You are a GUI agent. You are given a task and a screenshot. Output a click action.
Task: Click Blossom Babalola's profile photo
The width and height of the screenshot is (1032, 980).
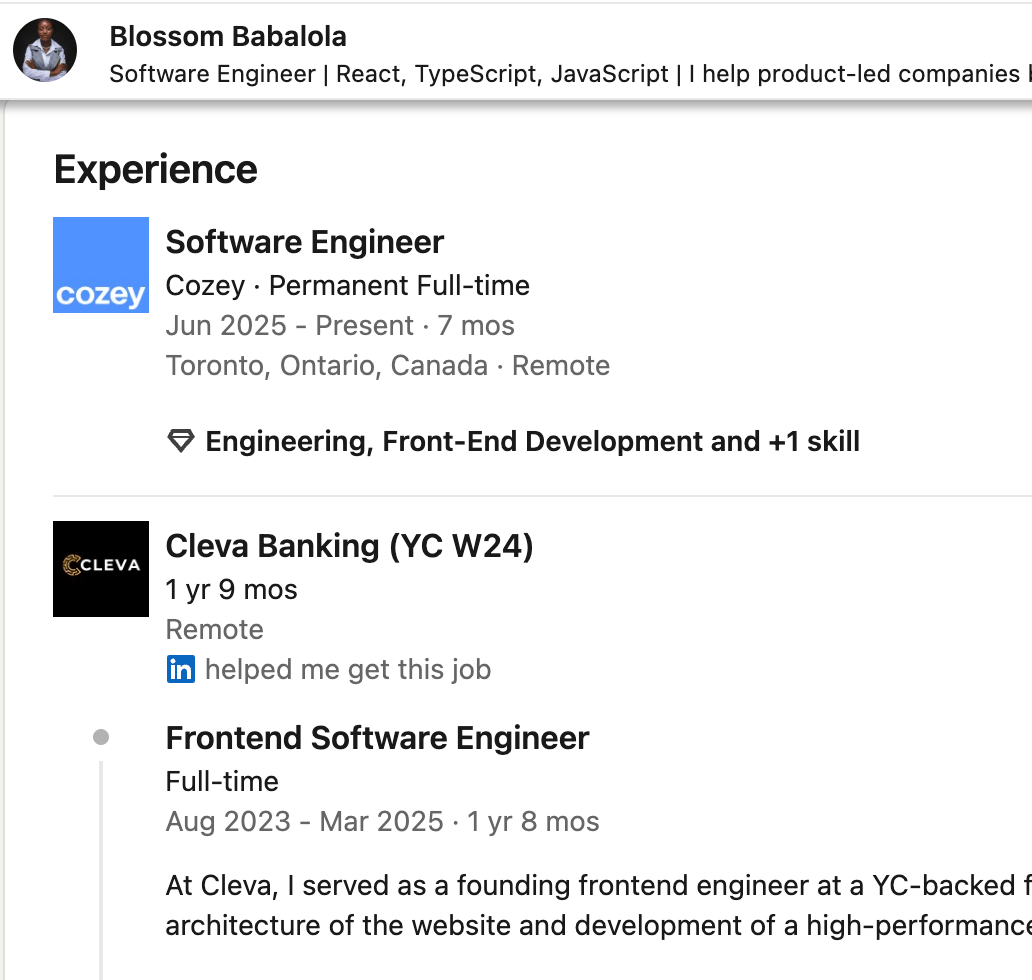click(x=45, y=50)
